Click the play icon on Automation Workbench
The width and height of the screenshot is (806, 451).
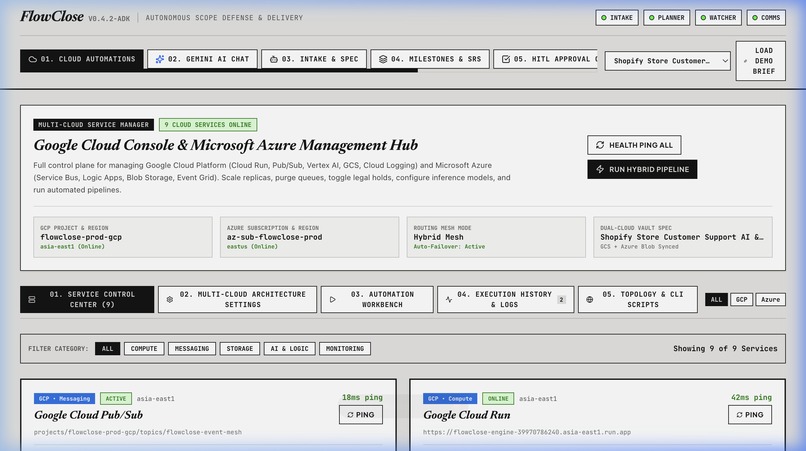pyautogui.click(x=333, y=299)
